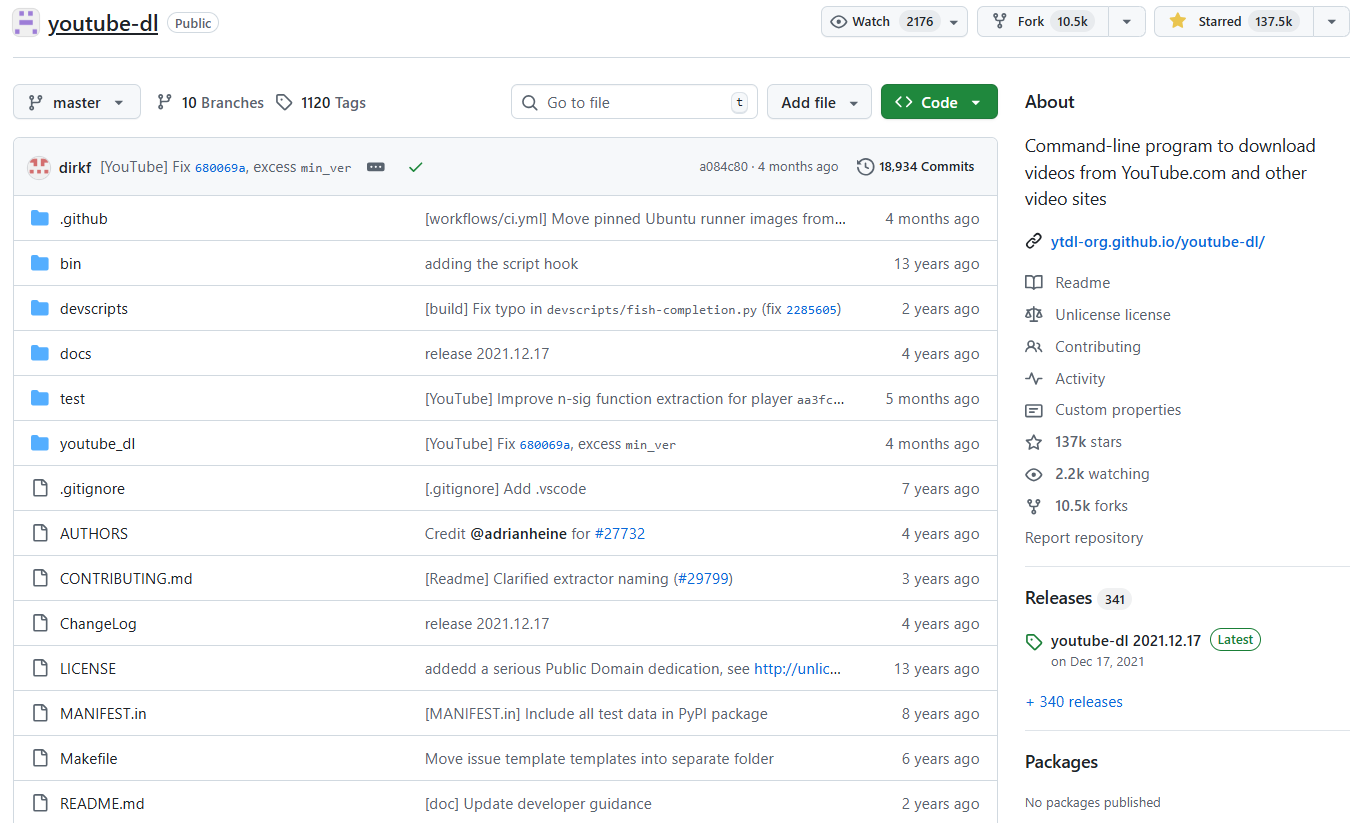This screenshot has height=823, width=1354.
Task: Click the tag icon beside latest release
Action: (x=1034, y=642)
